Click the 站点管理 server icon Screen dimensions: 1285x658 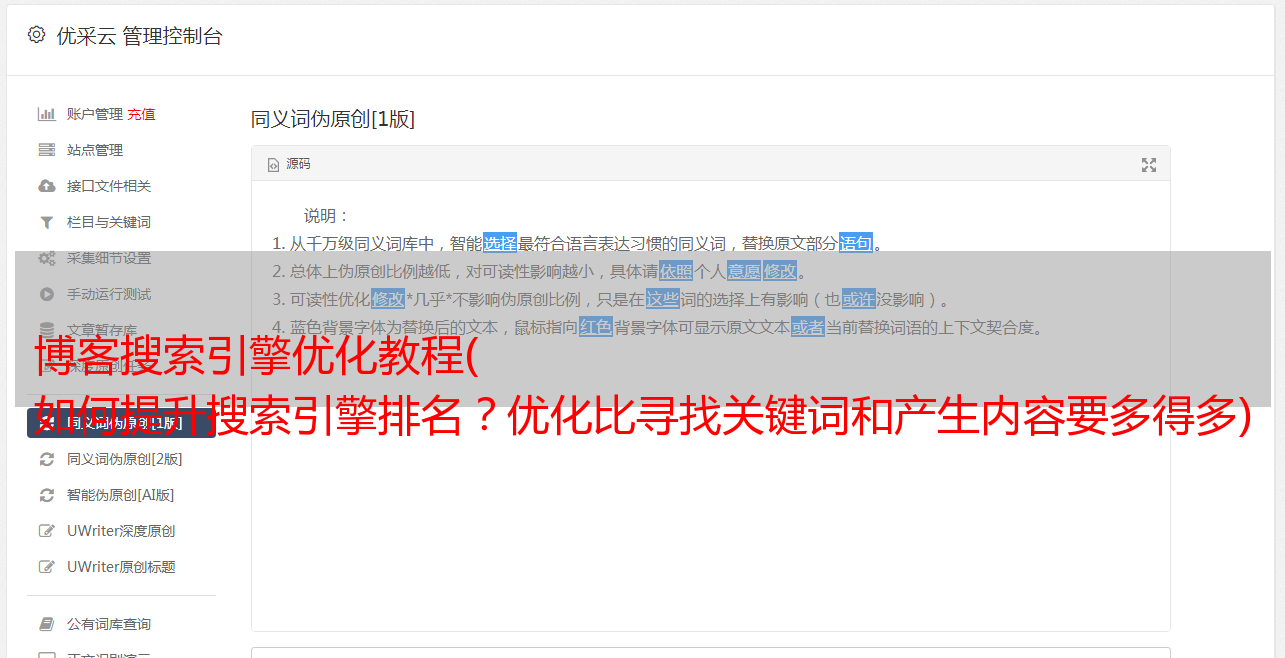(46, 150)
